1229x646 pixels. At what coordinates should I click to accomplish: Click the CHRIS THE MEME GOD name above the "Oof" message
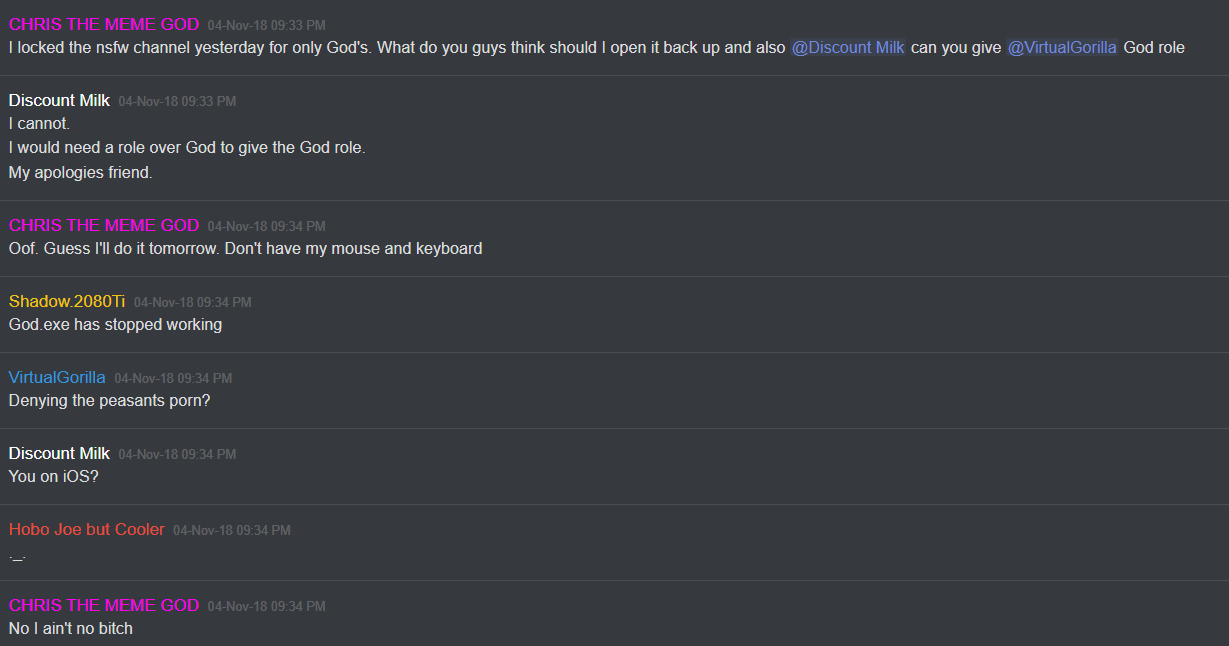(x=104, y=225)
